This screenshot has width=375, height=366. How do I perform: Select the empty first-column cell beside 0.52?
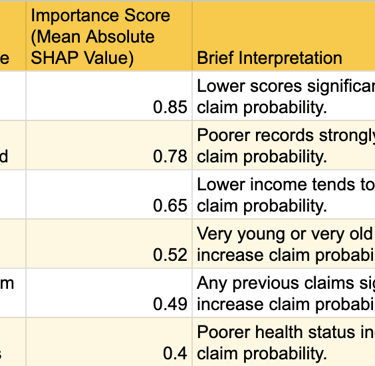point(13,244)
